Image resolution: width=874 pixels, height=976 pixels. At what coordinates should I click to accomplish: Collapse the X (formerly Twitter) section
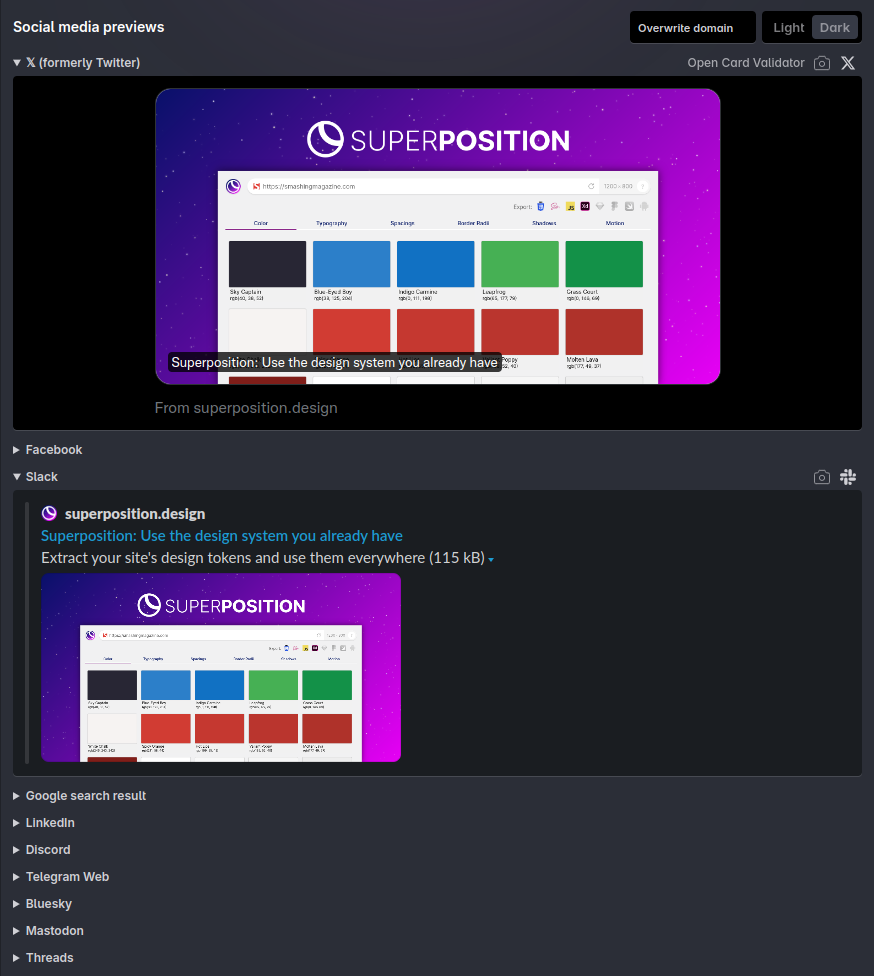pyautogui.click(x=77, y=63)
